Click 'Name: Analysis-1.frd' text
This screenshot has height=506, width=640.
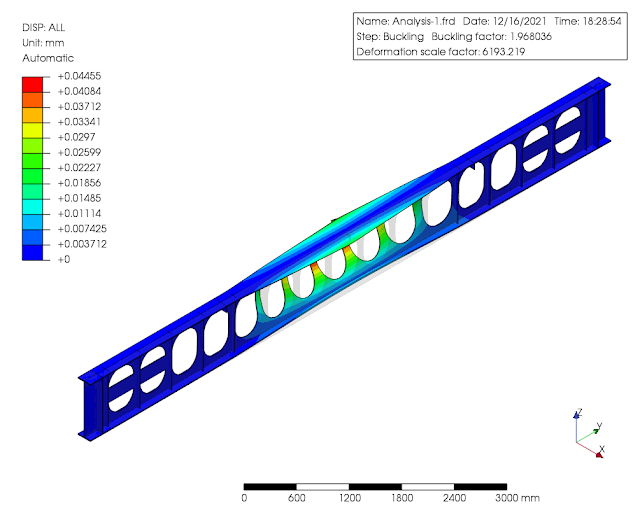tap(406, 21)
